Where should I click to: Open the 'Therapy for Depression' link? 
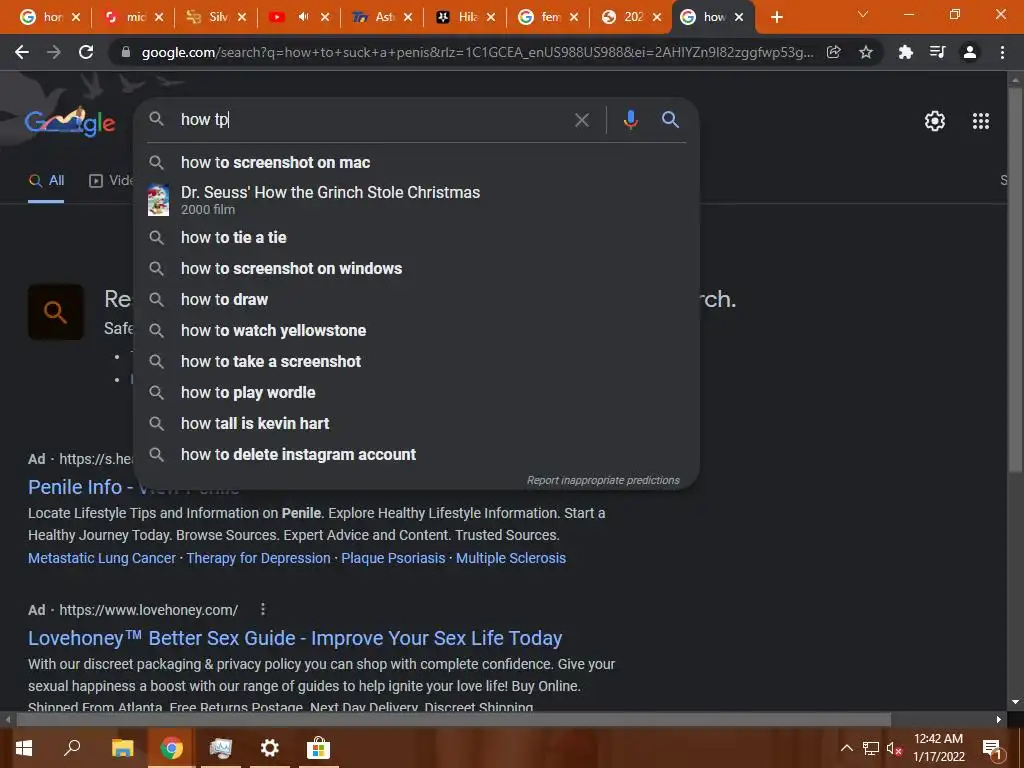pyautogui.click(x=259, y=558)
